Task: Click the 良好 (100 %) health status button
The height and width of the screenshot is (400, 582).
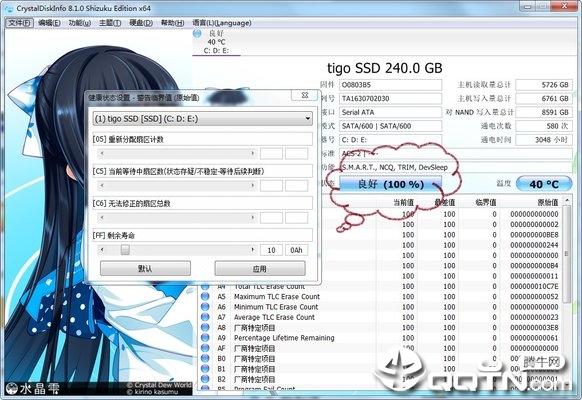Action: 390,184
